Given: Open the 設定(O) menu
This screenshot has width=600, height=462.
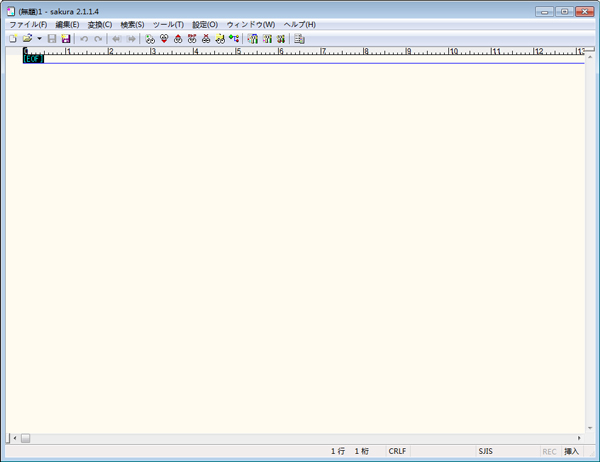Looking at the screenshot, I should 205,24.
